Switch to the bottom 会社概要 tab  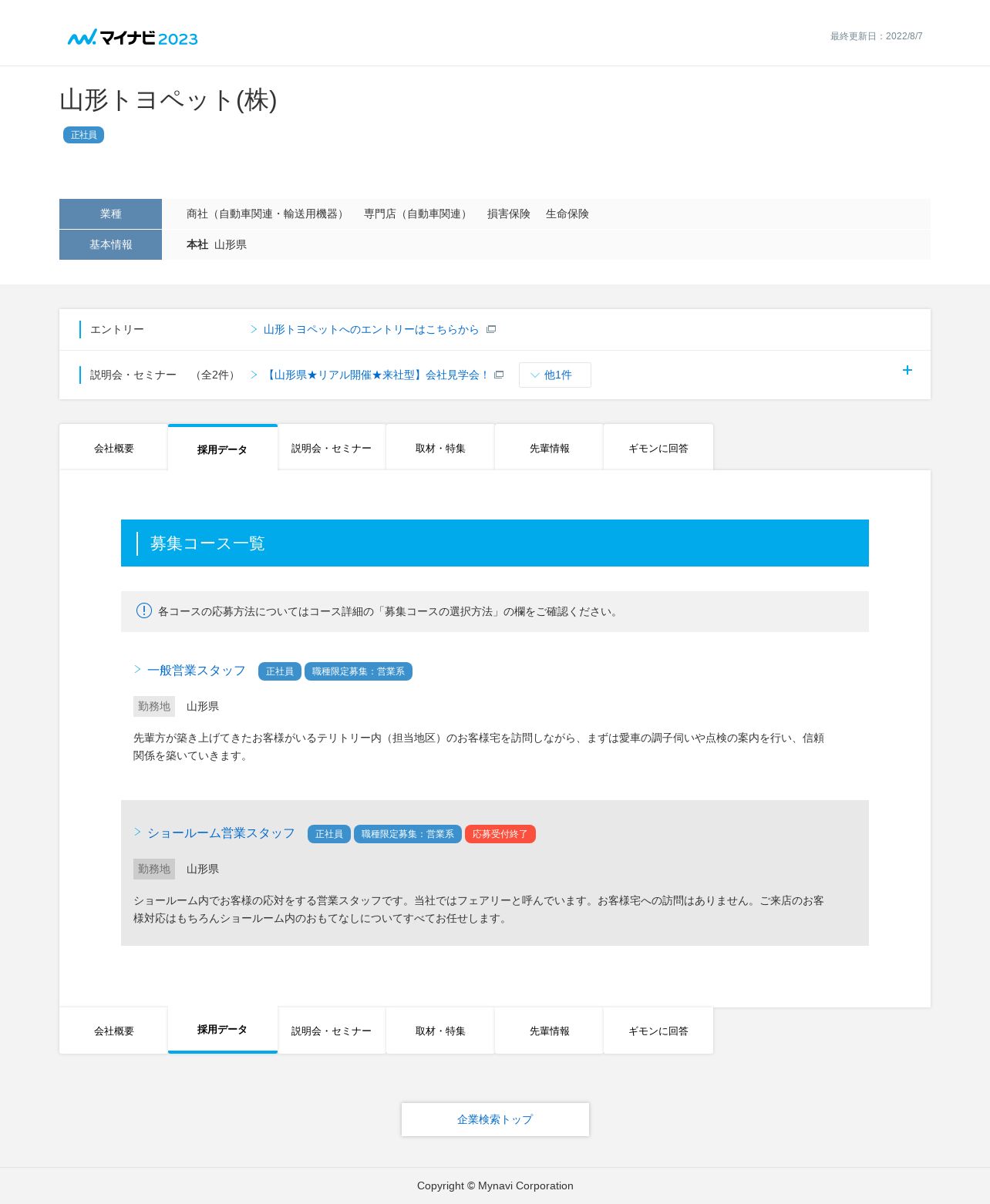click(x=114, y=1031)
